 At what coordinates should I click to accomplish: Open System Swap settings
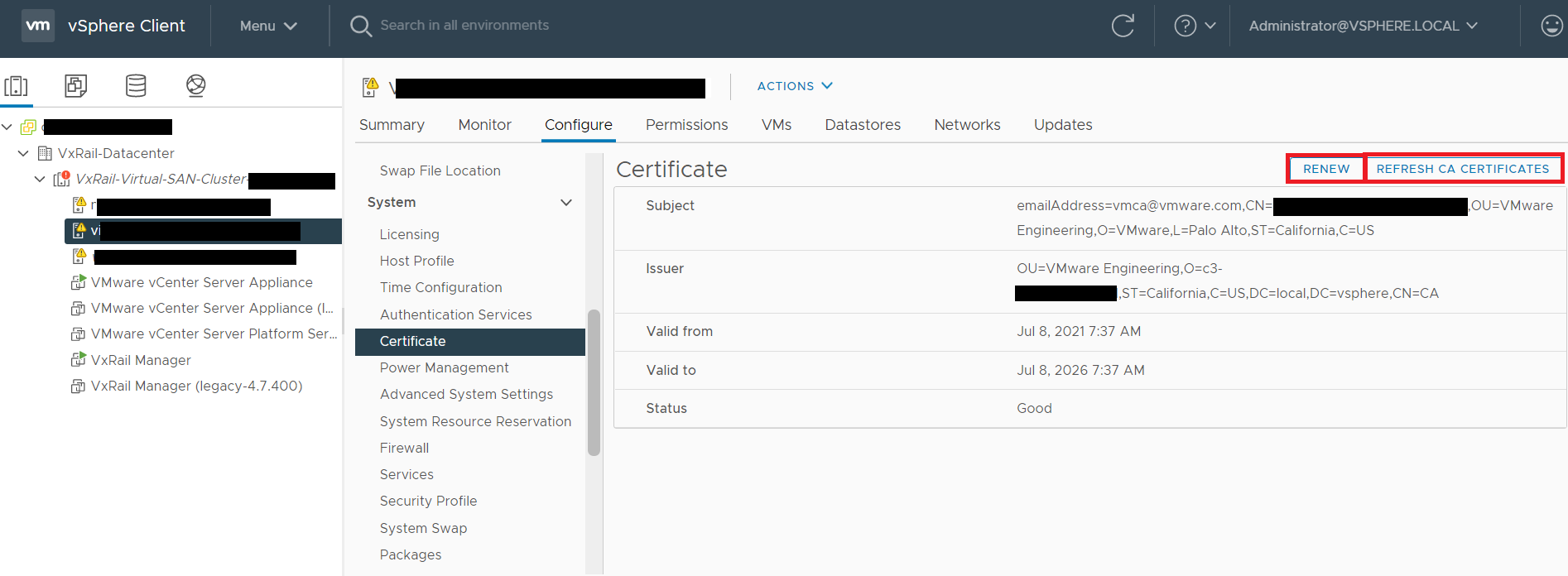point(423,528)
